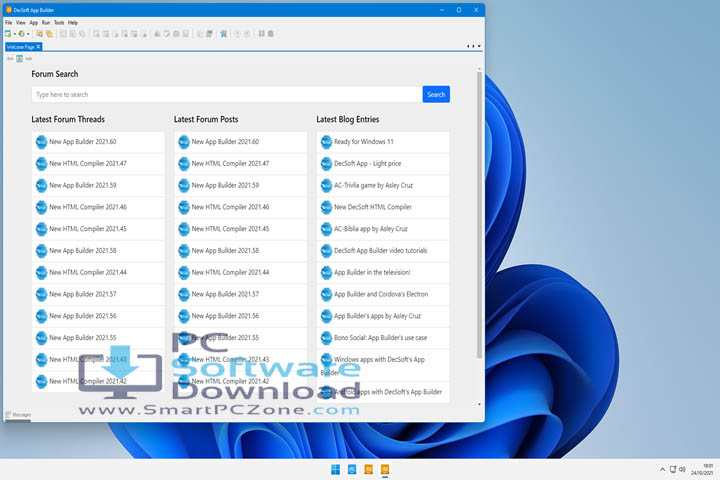Viewport: 720px width, 480px height.
Task: Open the tab list dropdown arrow at tab bar right
Action: pos(479,46)
